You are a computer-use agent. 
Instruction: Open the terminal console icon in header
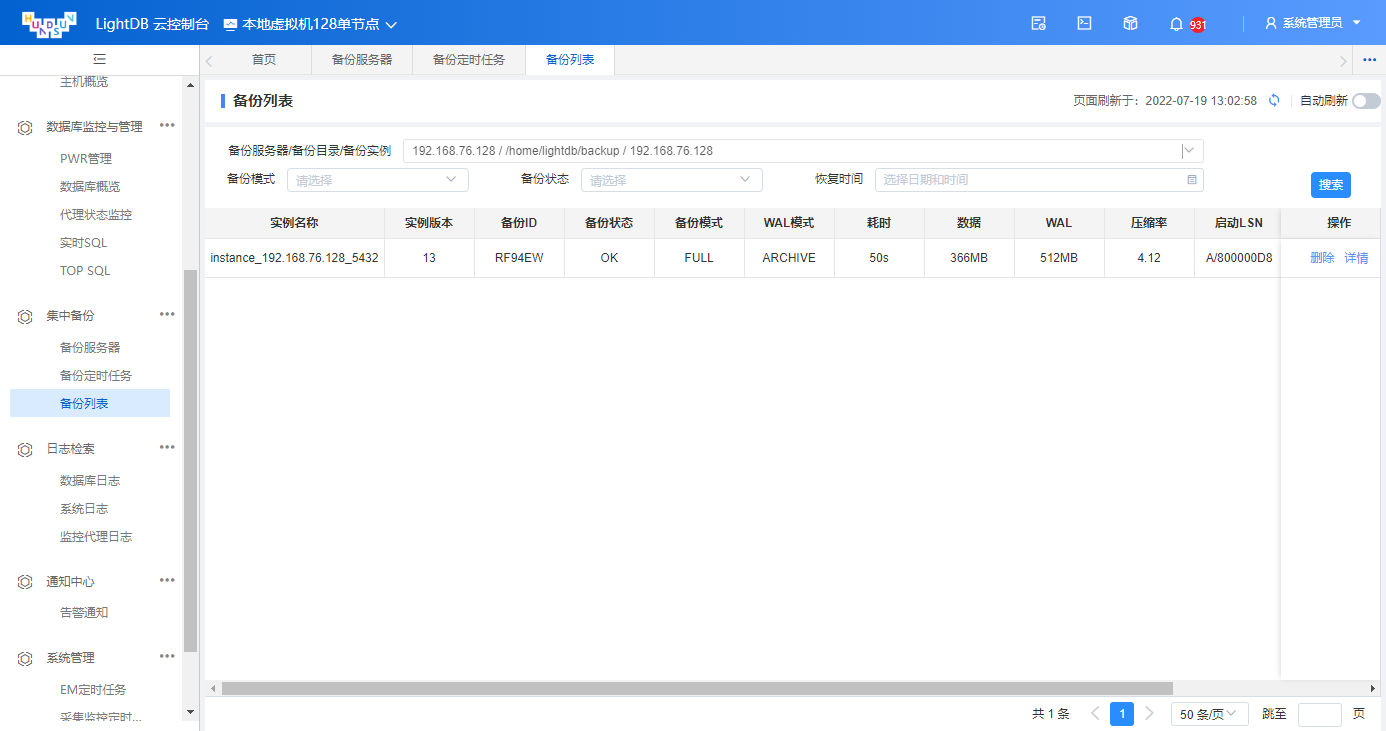pos(1084,23)
